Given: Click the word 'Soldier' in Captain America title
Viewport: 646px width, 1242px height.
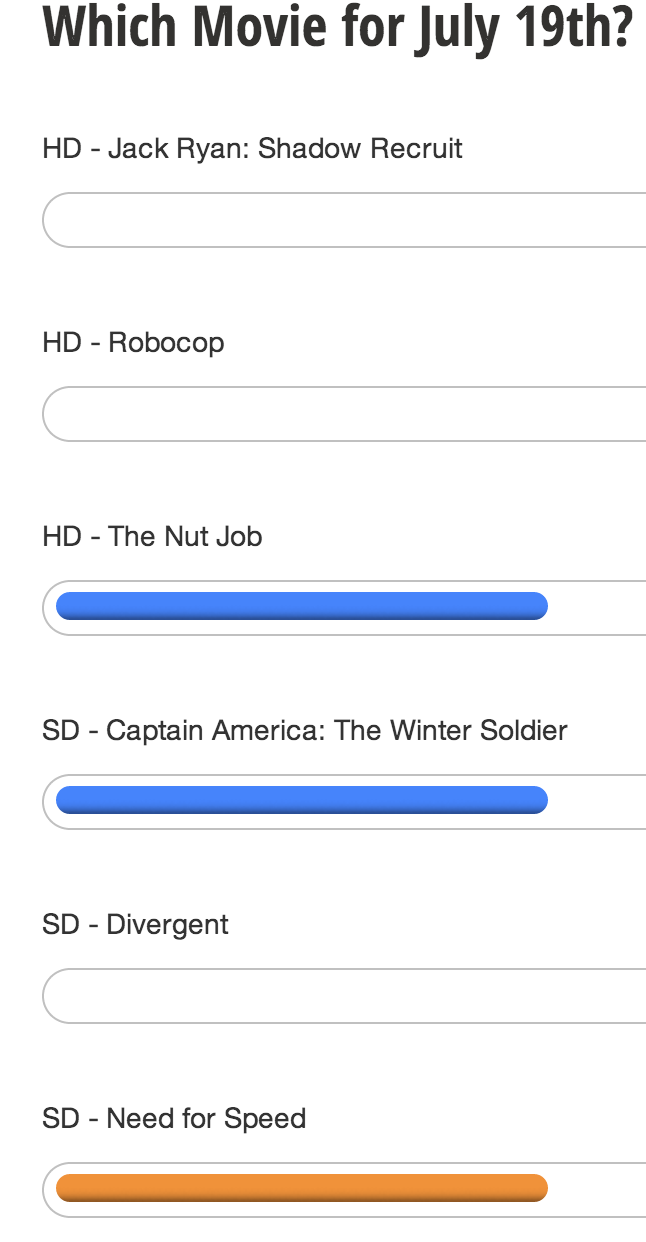Looking at the screenshot, I should point(522,731).
